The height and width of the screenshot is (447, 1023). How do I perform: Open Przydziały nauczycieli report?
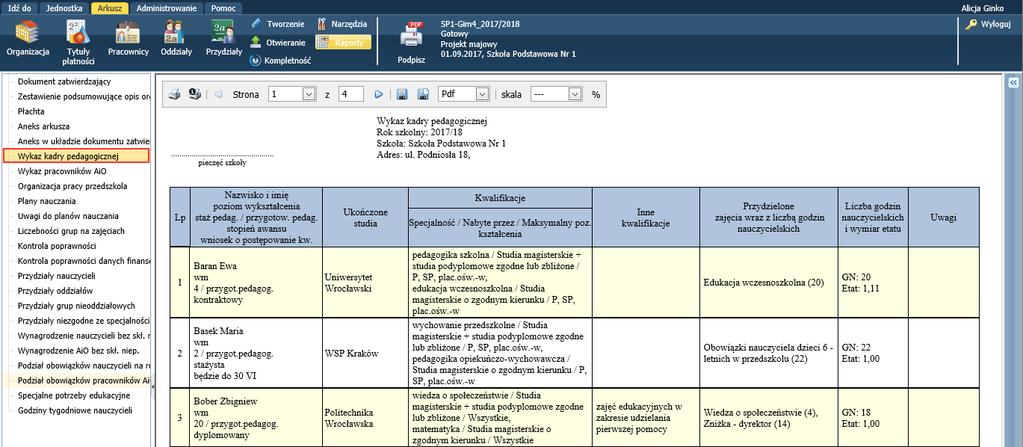pos(57,276)
